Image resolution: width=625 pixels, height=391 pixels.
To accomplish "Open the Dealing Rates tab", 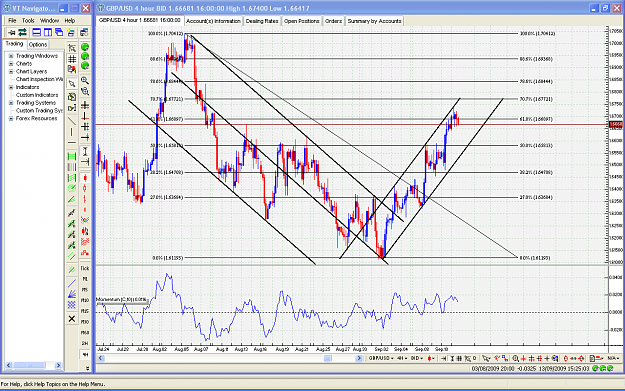I will coord(262,21).
